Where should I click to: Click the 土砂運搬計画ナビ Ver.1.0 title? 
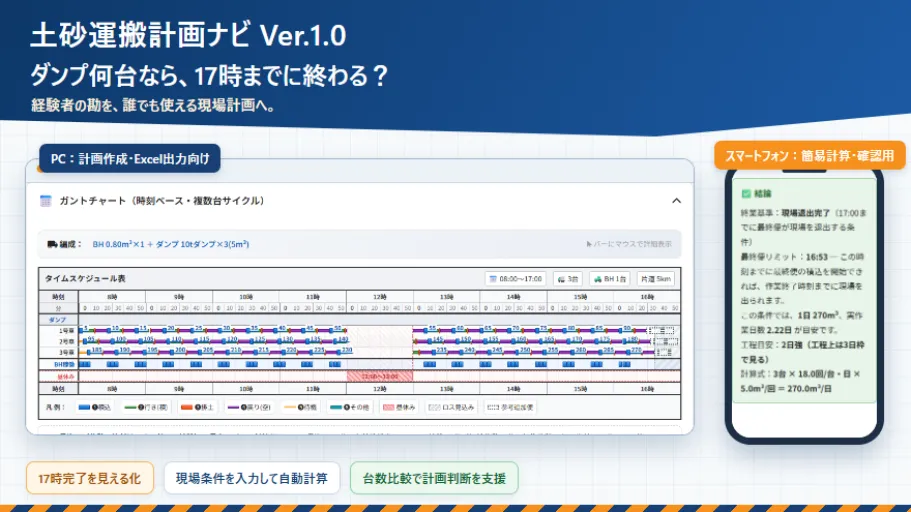tap(188, 35)
